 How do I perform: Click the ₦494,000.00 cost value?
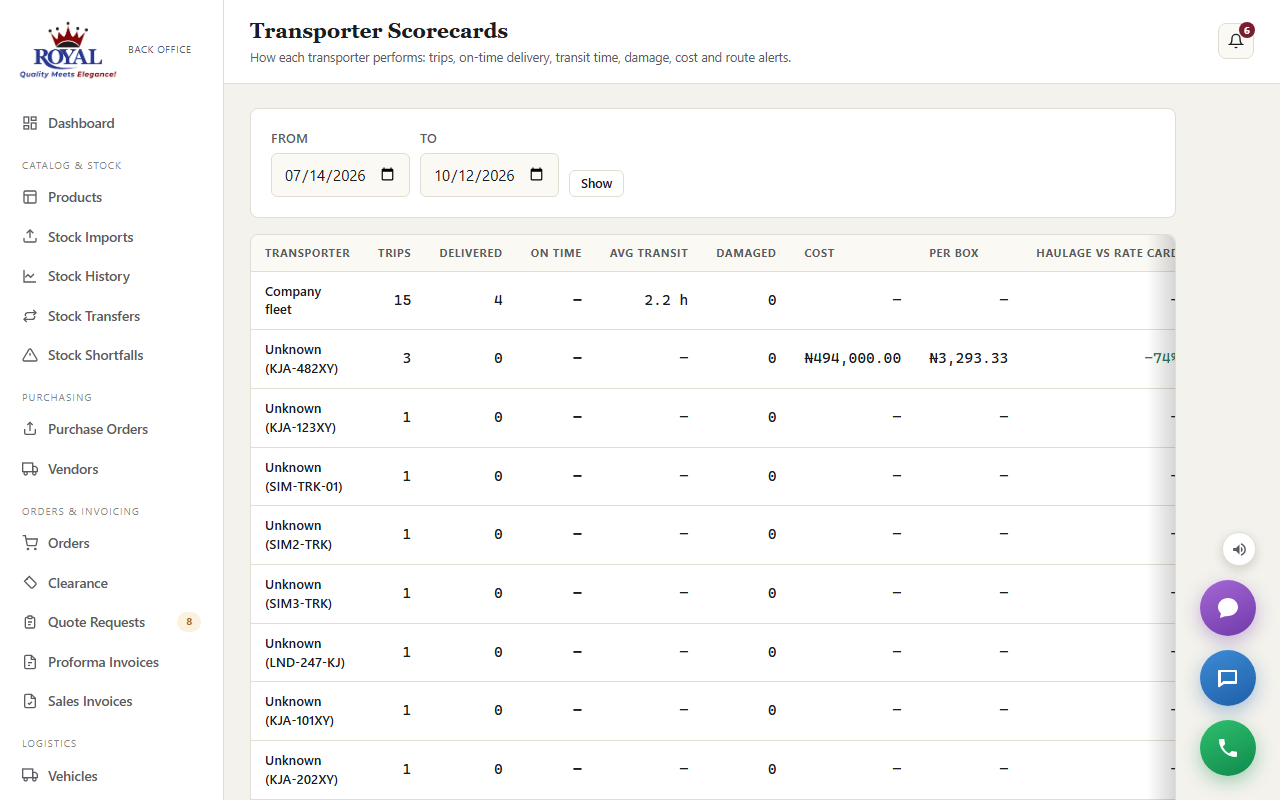click(853, 358)
